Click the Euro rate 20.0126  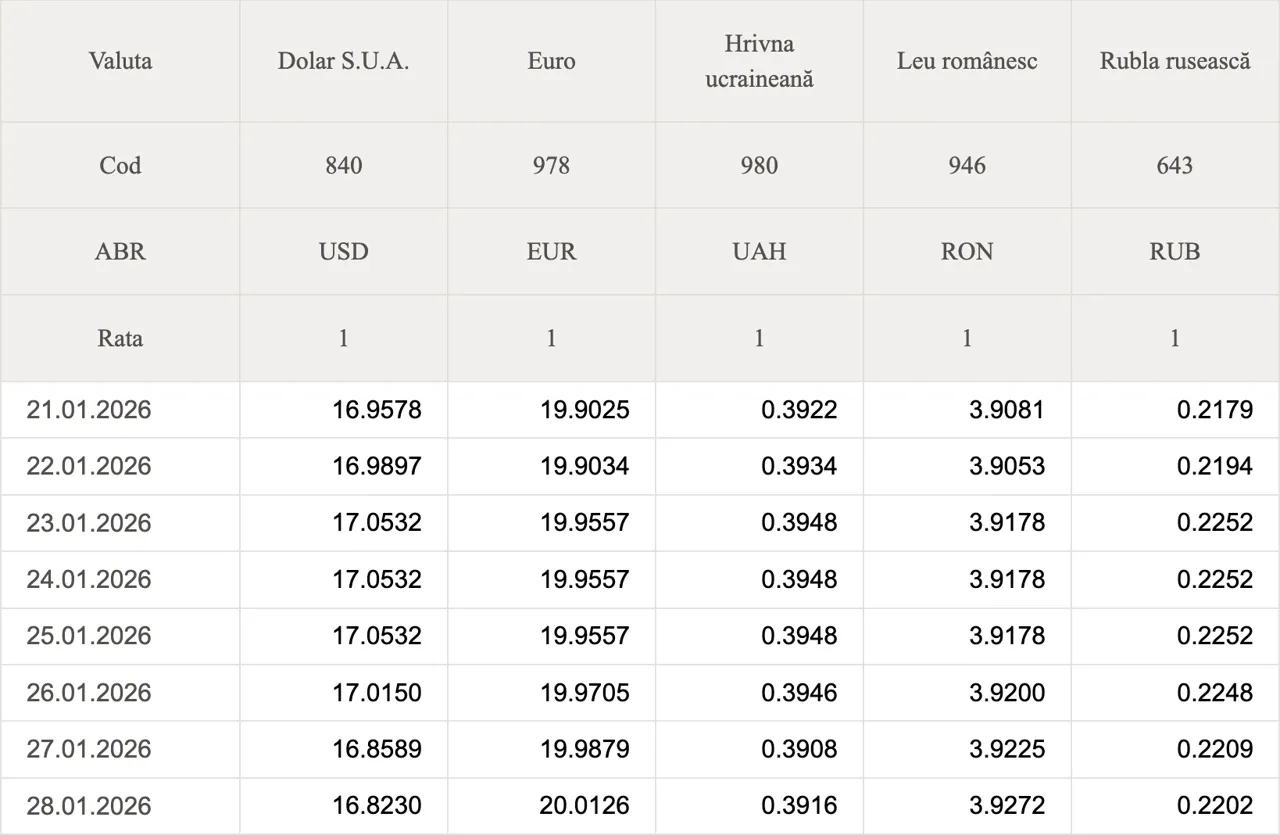[x=584, y=806]
